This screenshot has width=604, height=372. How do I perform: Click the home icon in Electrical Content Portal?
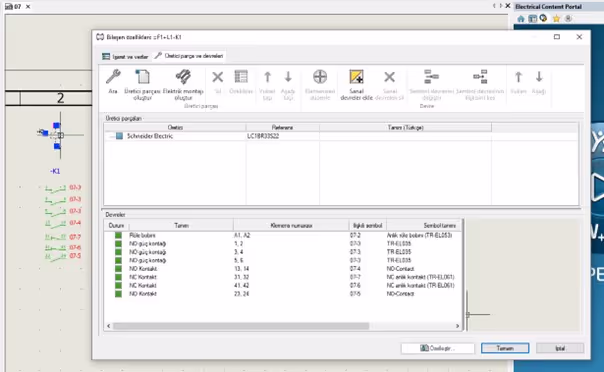click(x=521, y=18)
